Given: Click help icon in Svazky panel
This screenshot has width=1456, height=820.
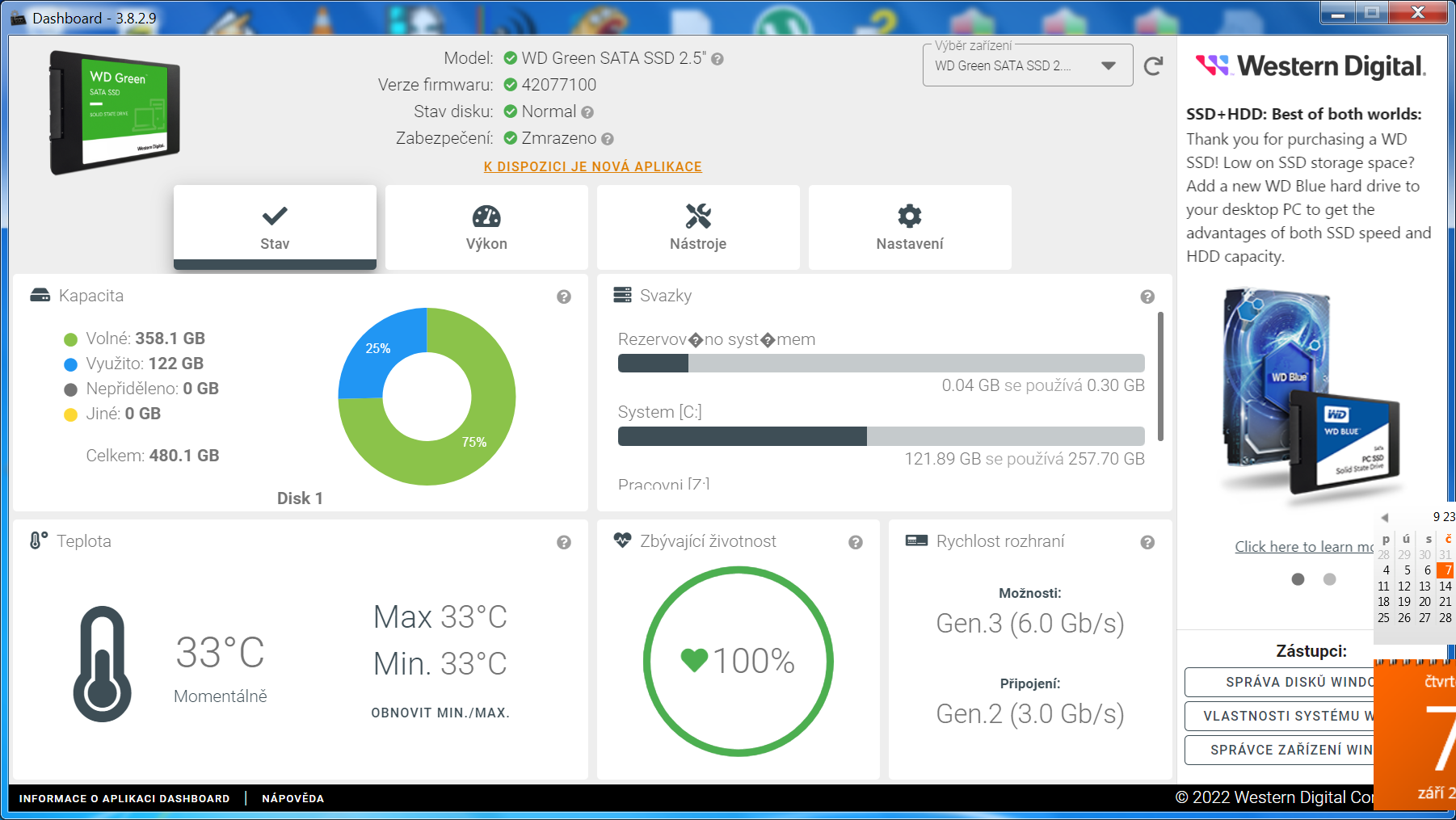Looking at the screenshot, I should coord(1147,297).
